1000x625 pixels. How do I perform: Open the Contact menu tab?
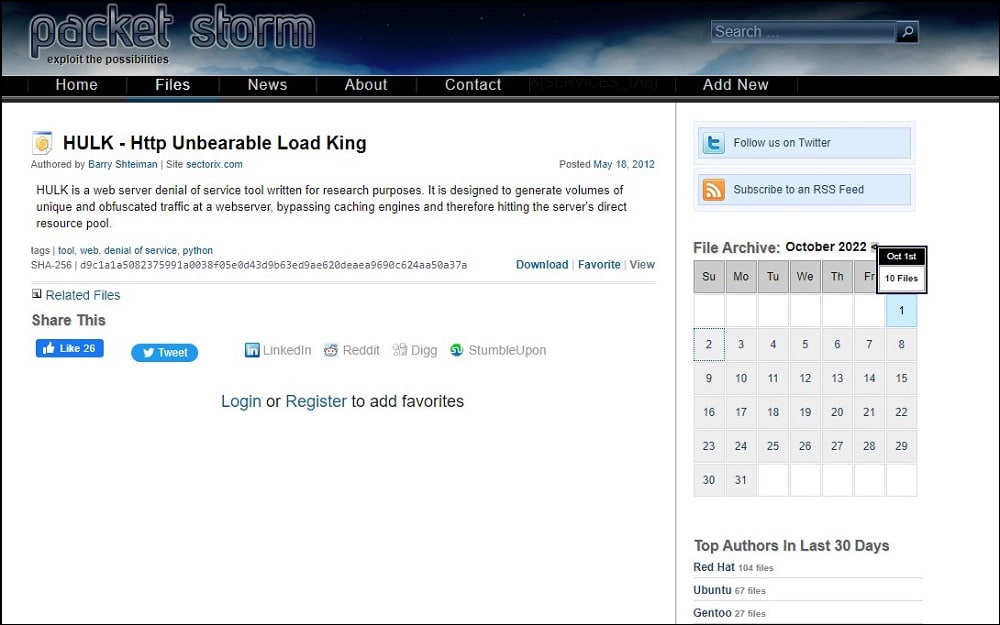tap(473, 85)
